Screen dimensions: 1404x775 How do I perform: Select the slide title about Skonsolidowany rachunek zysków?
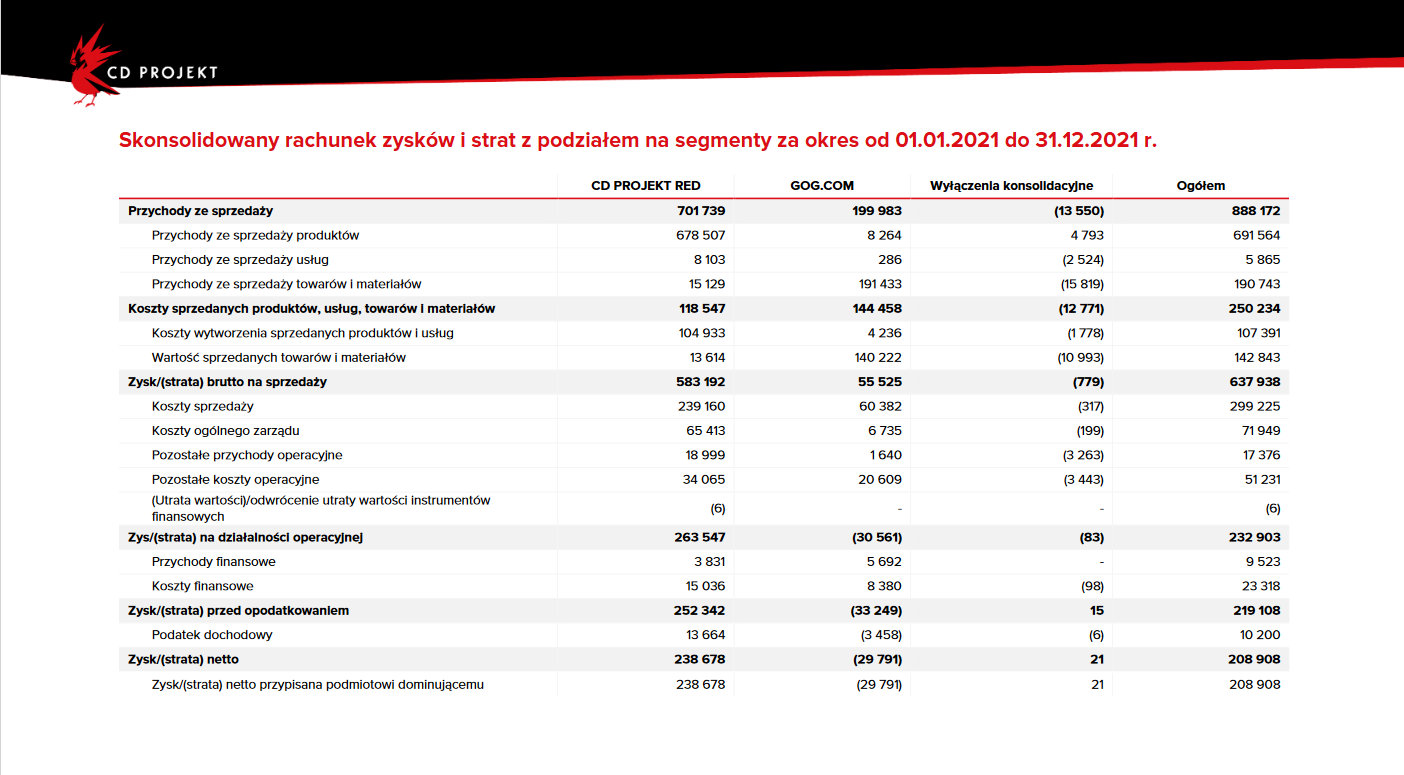[637, 140]
